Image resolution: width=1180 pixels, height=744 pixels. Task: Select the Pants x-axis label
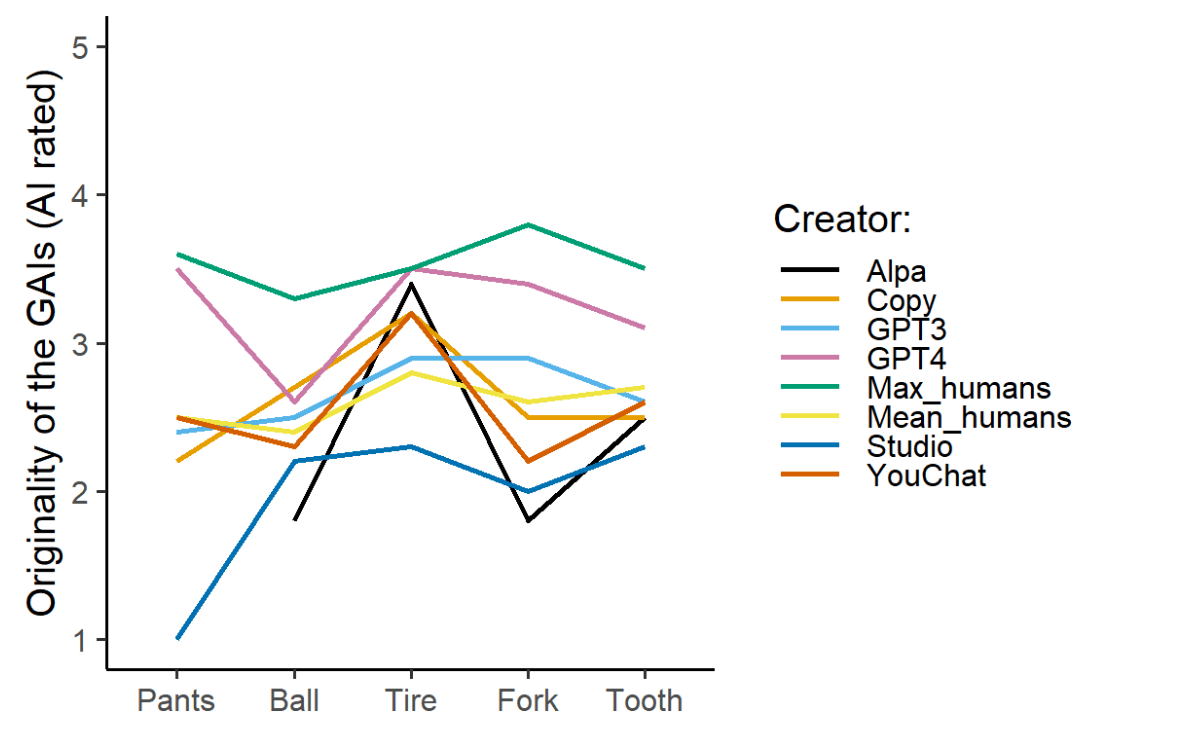(x=176, y=700)
